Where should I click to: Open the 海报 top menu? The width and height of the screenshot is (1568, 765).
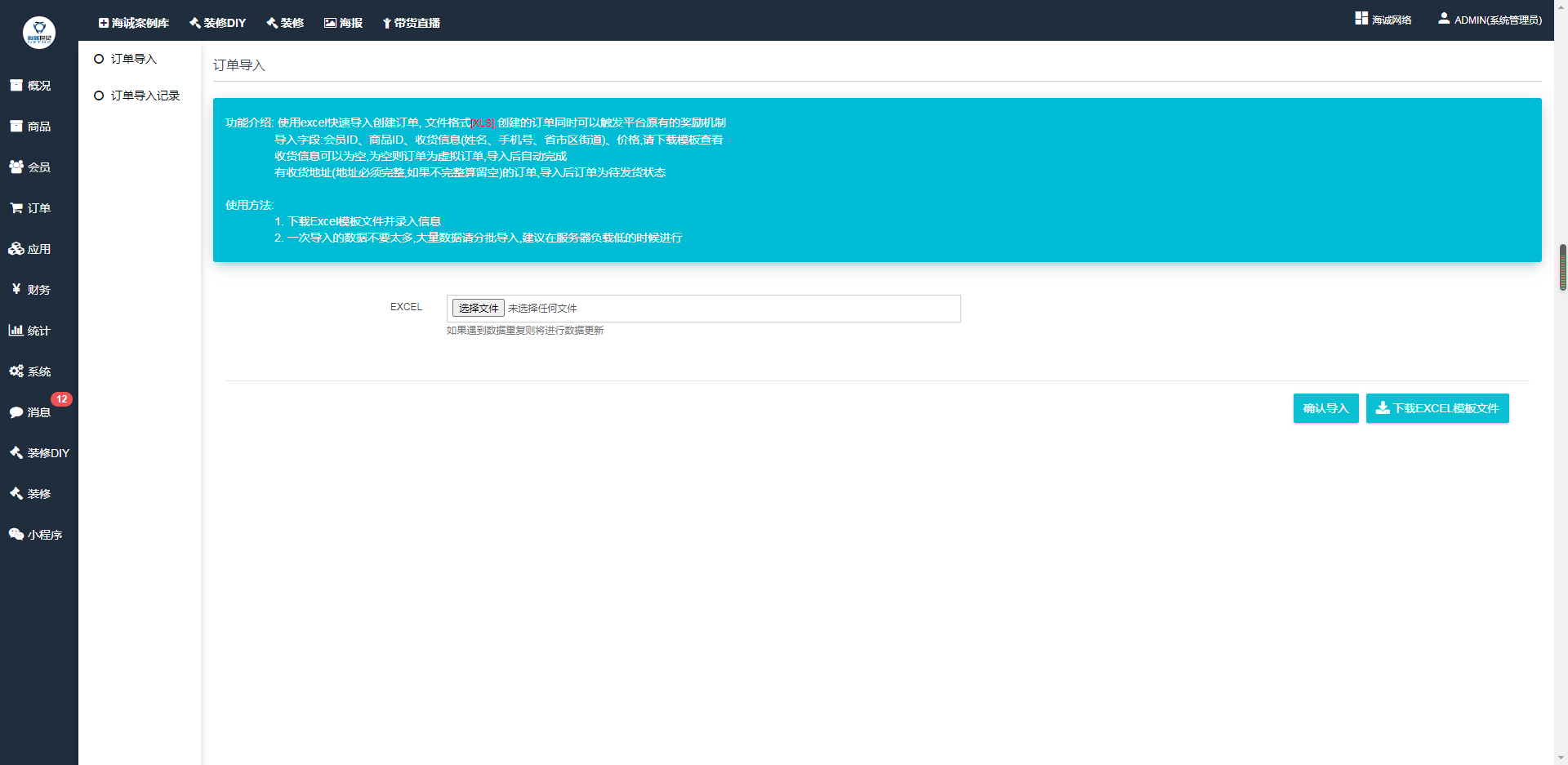[x=343, y=23]
